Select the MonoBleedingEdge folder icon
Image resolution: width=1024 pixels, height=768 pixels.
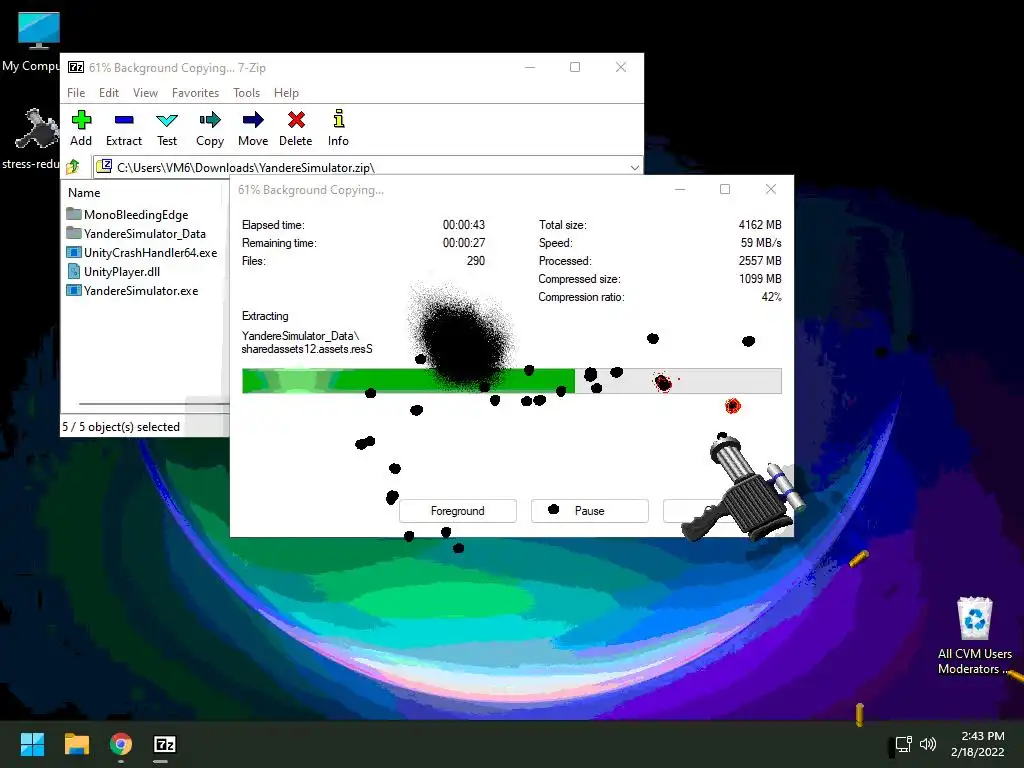(74, 214)
